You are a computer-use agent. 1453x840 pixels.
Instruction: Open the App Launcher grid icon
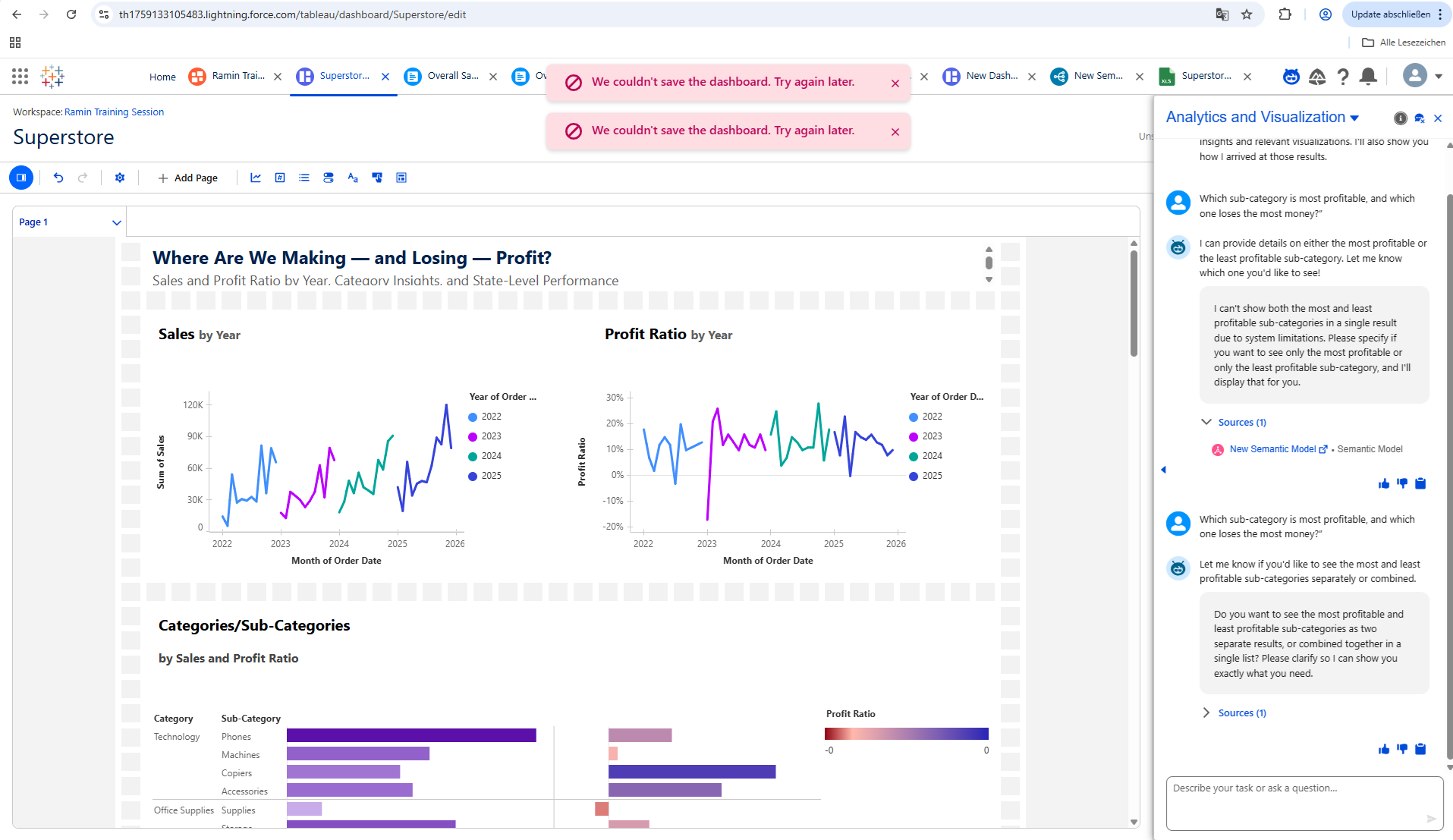[20, 76]
